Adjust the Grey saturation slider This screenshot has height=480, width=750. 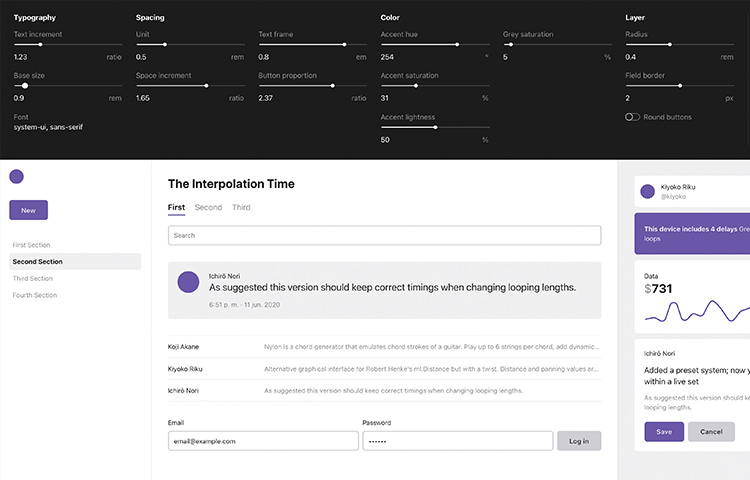point(558,44)
